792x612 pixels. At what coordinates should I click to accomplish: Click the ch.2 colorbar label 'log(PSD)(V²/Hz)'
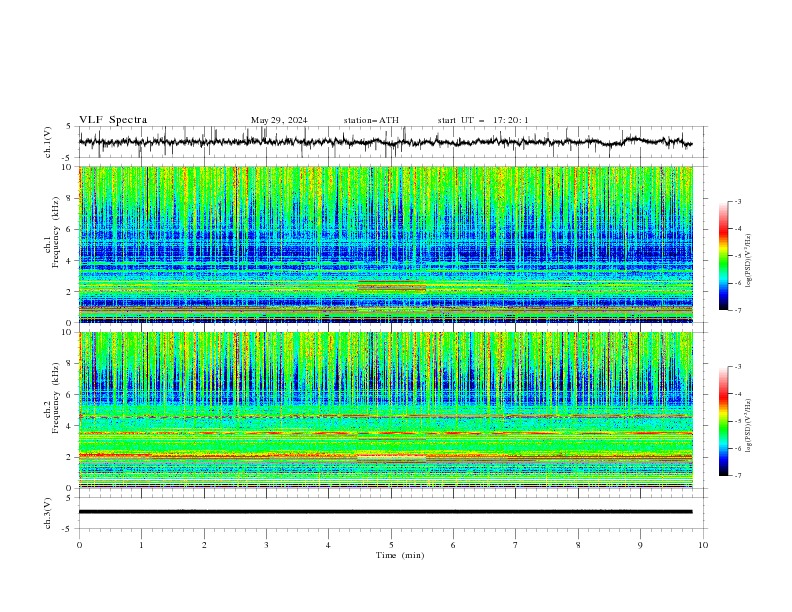point(750,426)
